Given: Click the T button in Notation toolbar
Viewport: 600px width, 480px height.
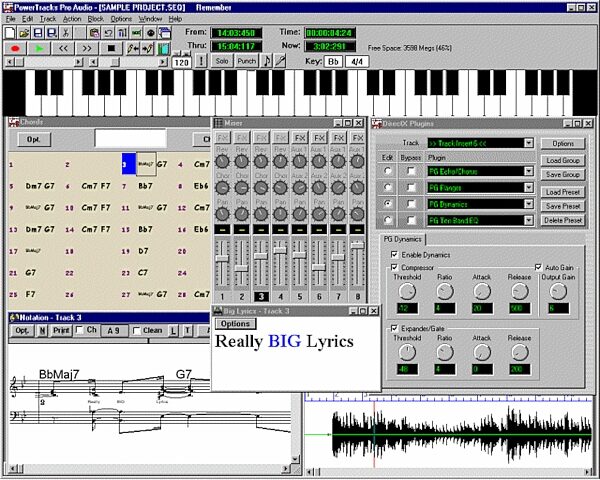Looking at the screenshot, I should (188, 330).
